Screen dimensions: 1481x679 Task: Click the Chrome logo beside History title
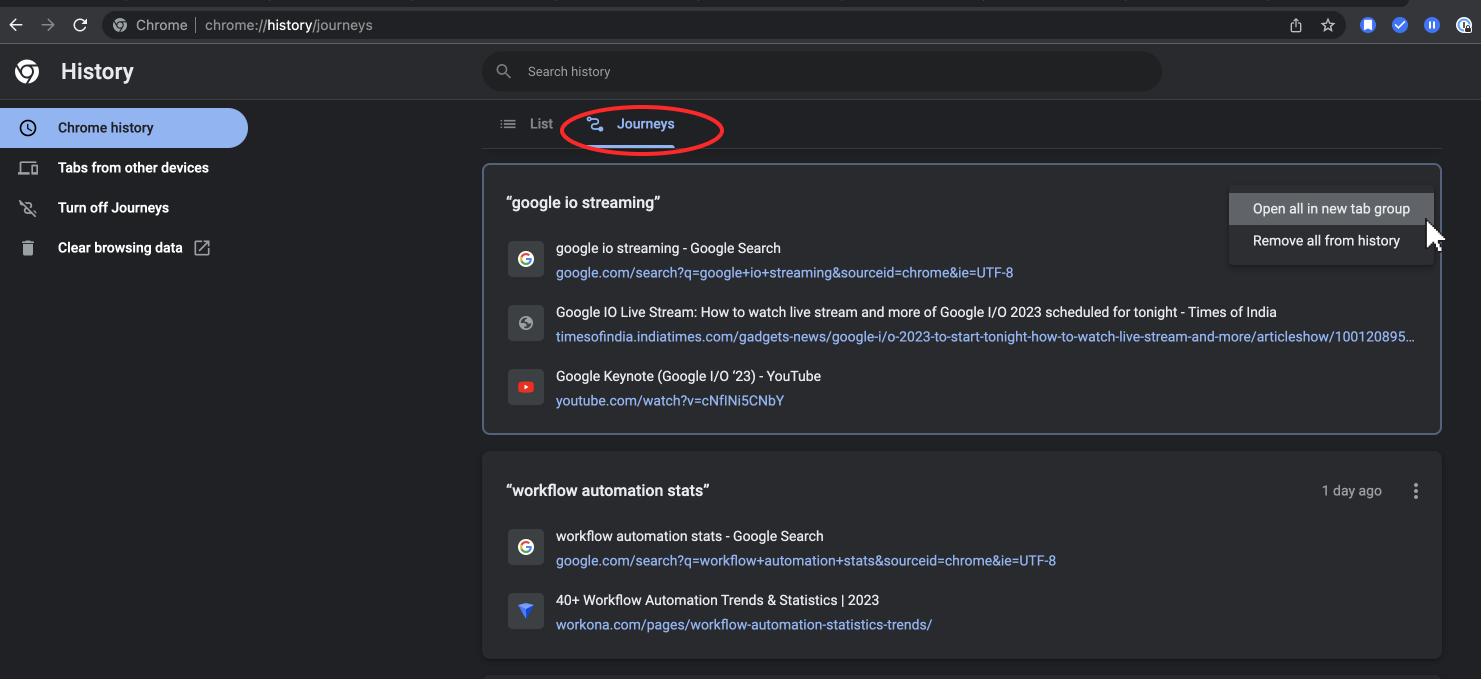click(x=27, y=71)
